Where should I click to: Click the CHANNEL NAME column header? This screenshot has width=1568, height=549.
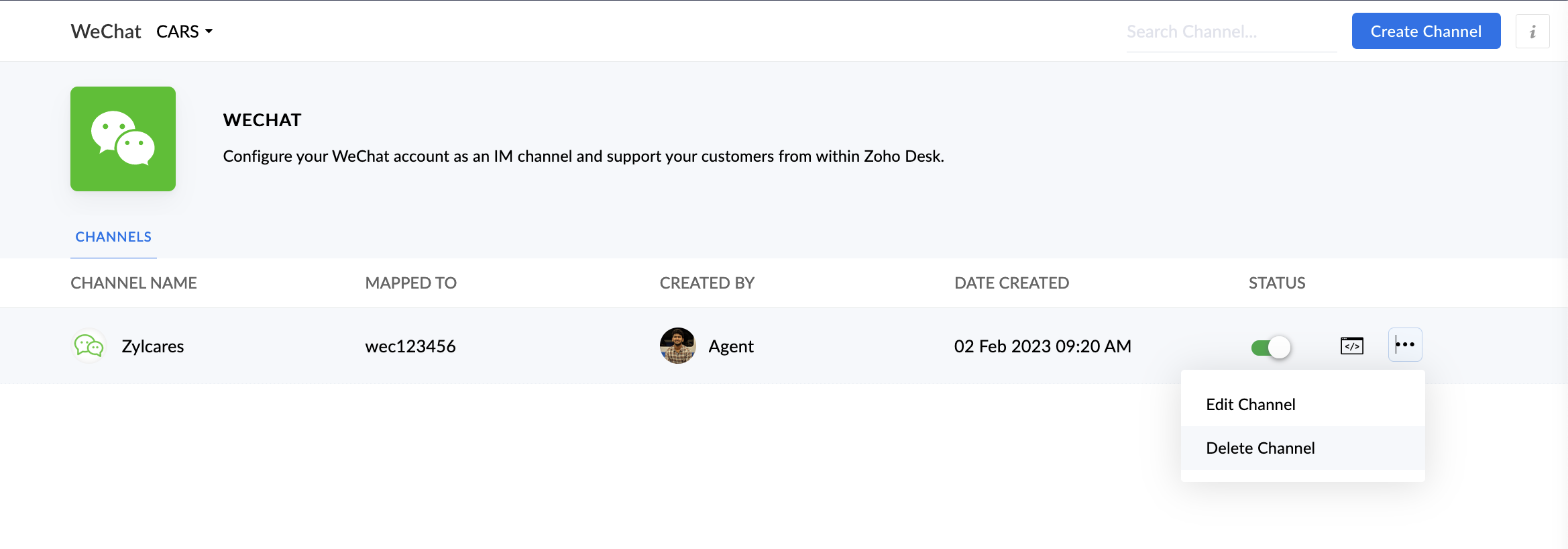point(133,283)
